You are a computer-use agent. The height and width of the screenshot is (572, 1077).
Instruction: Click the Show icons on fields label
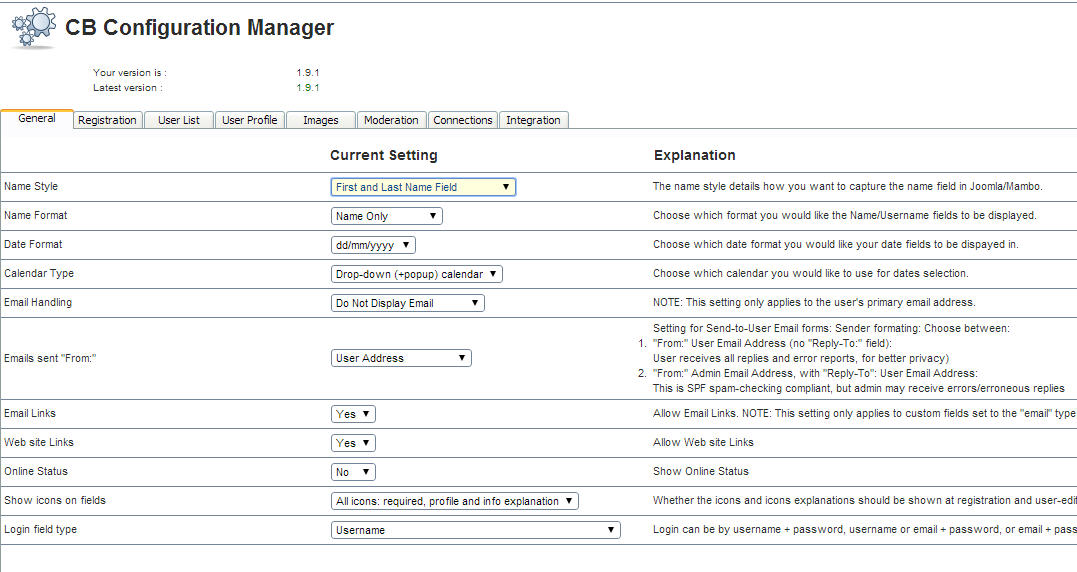(x=55, y=500)
